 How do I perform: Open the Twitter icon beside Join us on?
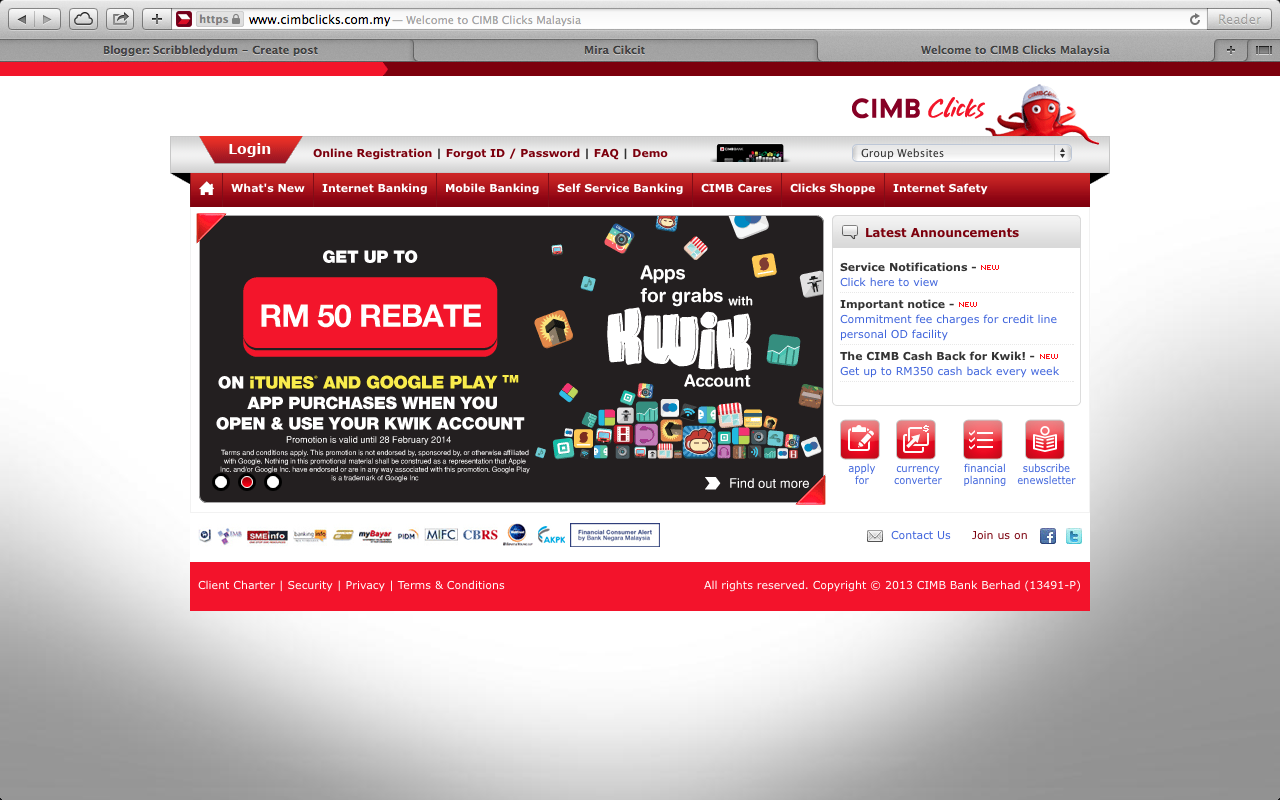point(1074,536)
